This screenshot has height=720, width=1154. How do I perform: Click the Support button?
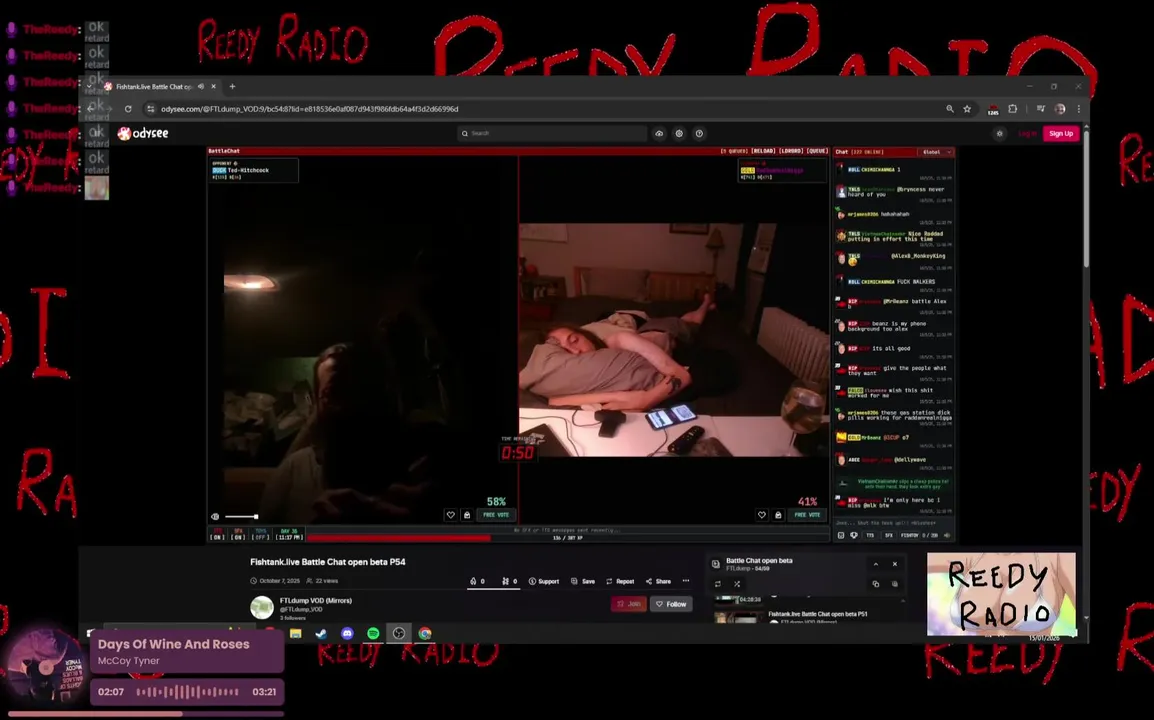click(544, 581)
